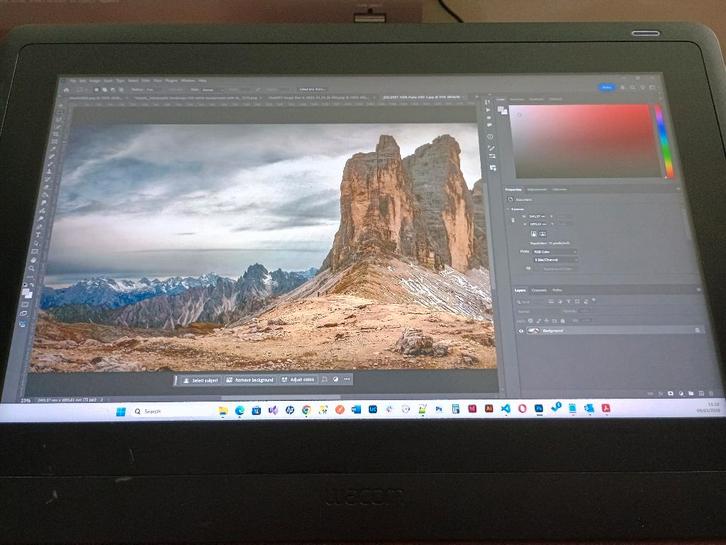Click the blue Share button
726x545 pixels.
[x=607, y=87]
